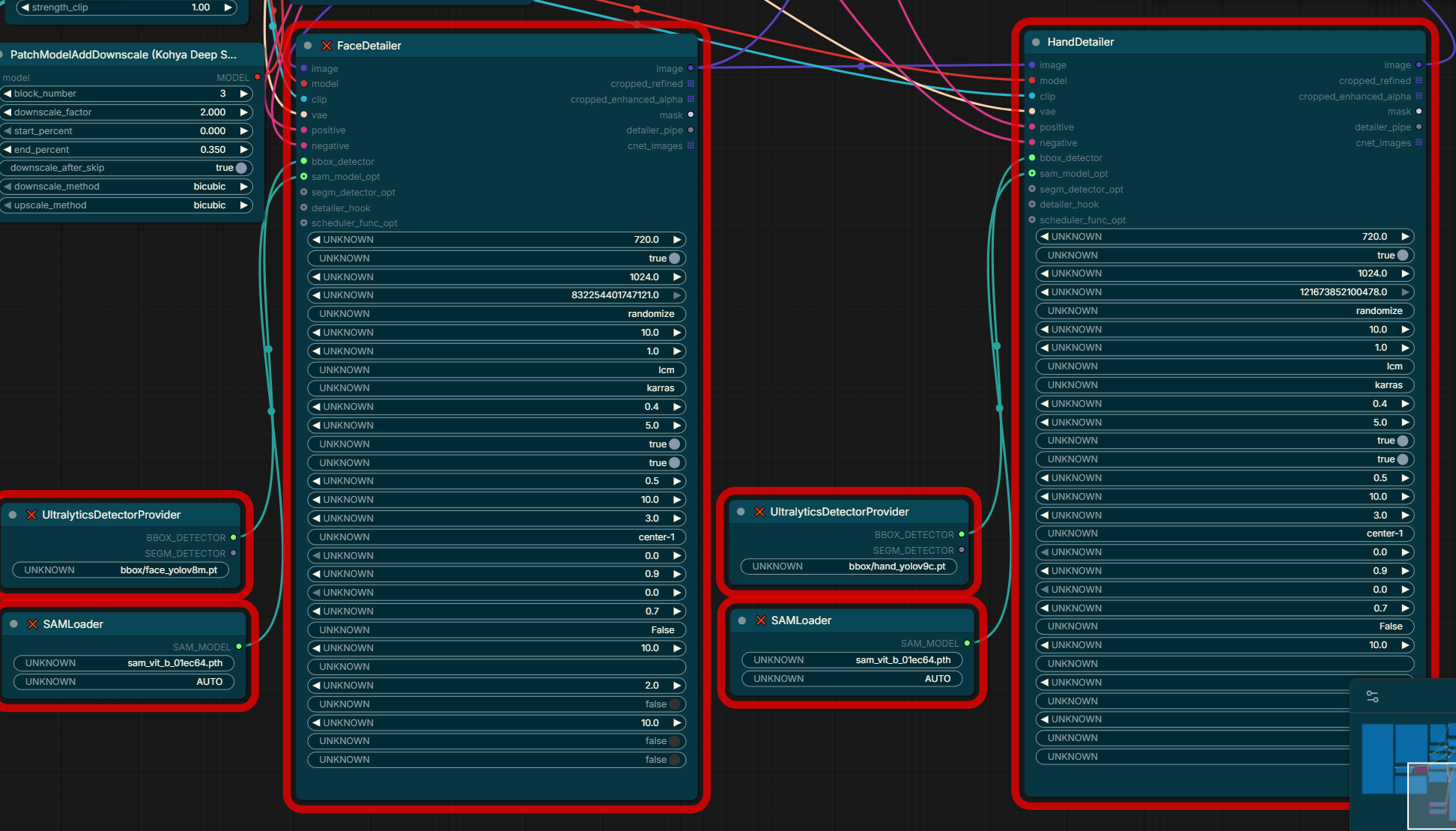Click the red X on the hand_yolov9c UltralyticsDetectorProvider node
The image size is (1456, 831).
point(759,512)
